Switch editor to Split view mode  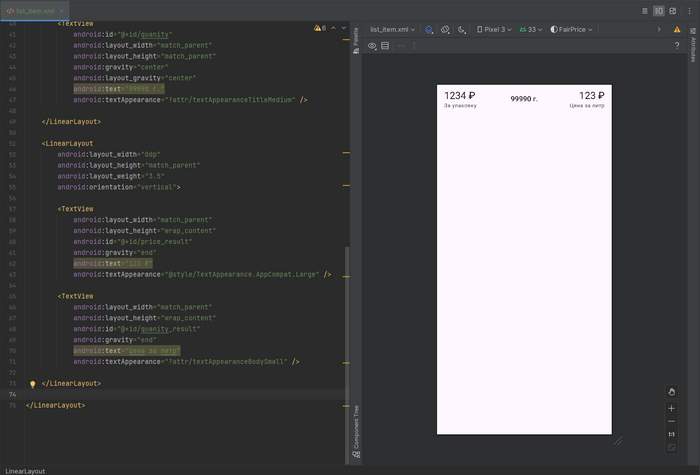click(659, 10)
